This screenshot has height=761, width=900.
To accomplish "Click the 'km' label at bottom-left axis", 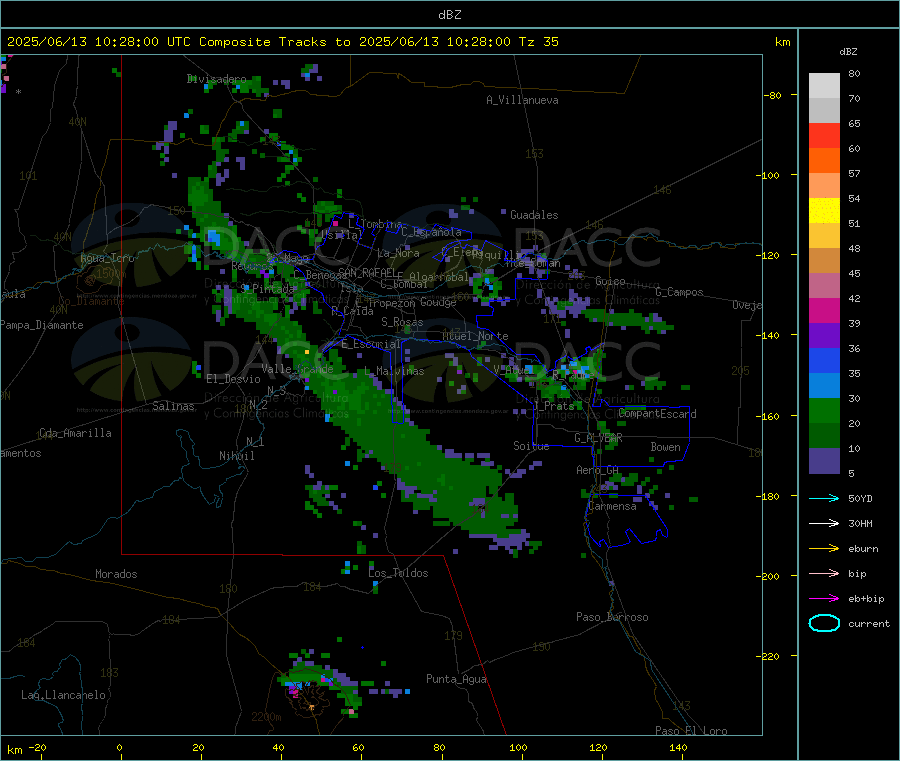I will (x=14, y=750).
